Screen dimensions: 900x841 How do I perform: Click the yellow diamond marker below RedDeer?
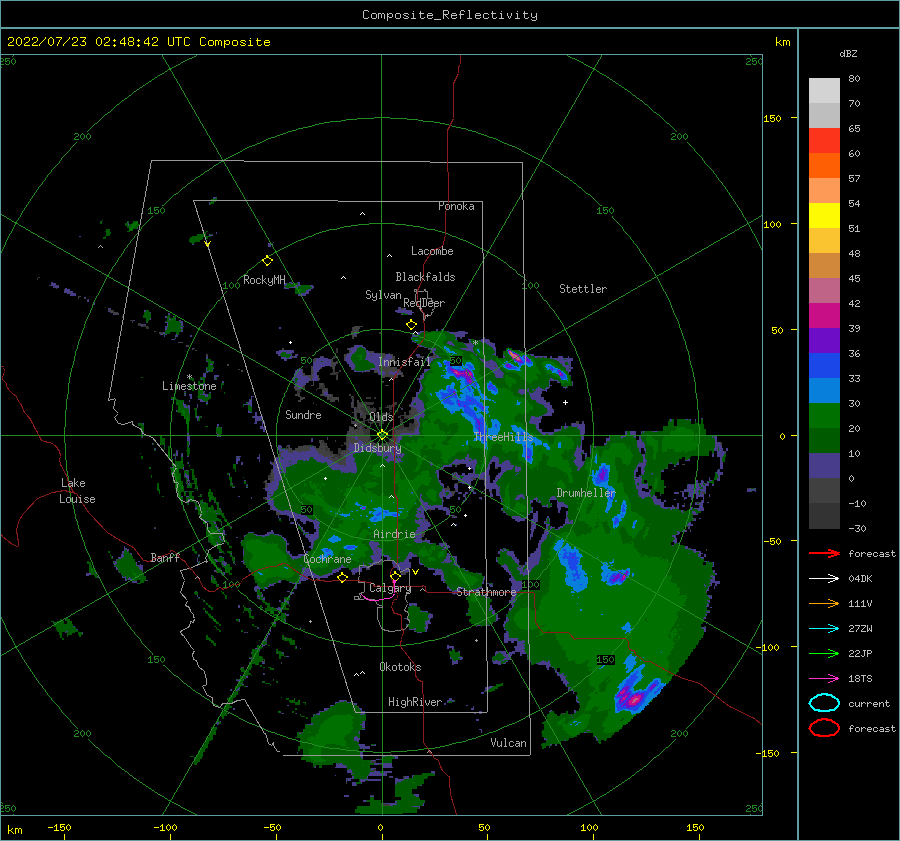coord(411,325)
